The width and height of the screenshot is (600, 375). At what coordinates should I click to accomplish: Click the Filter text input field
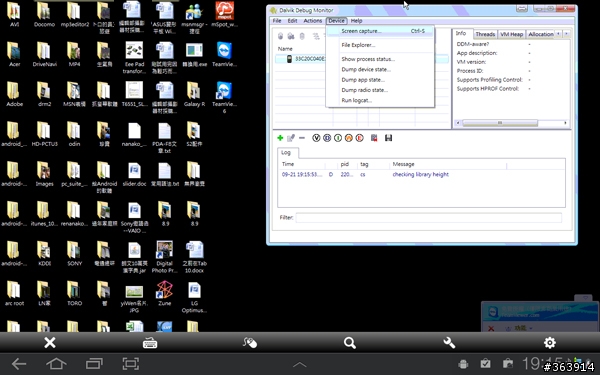point(429,218)
